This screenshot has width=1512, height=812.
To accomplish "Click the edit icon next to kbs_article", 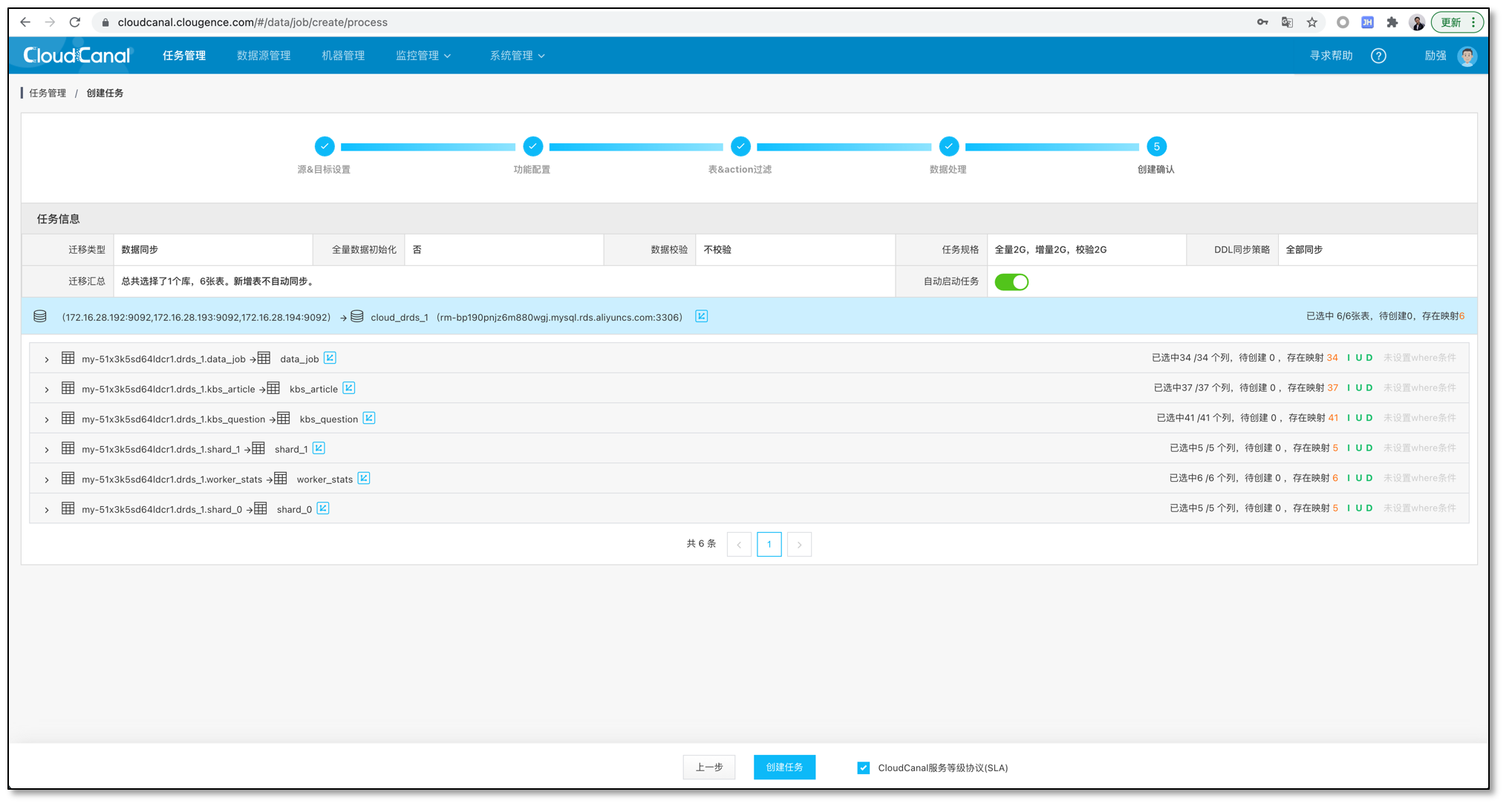I will (348, 388).
